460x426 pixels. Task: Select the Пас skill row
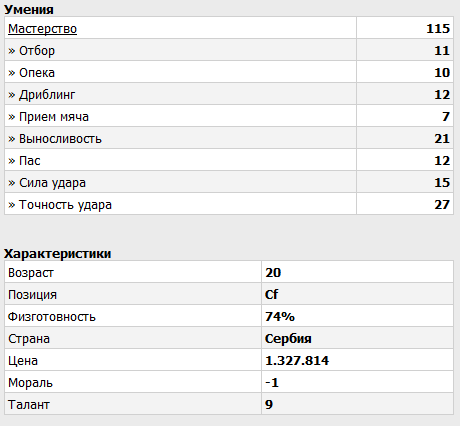(229, 160)
